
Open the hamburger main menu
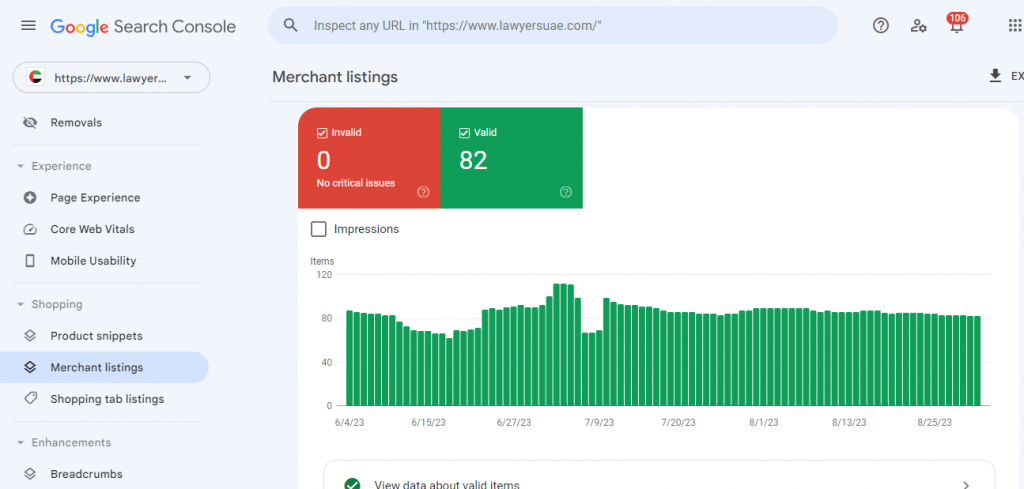tap(28, 25)
